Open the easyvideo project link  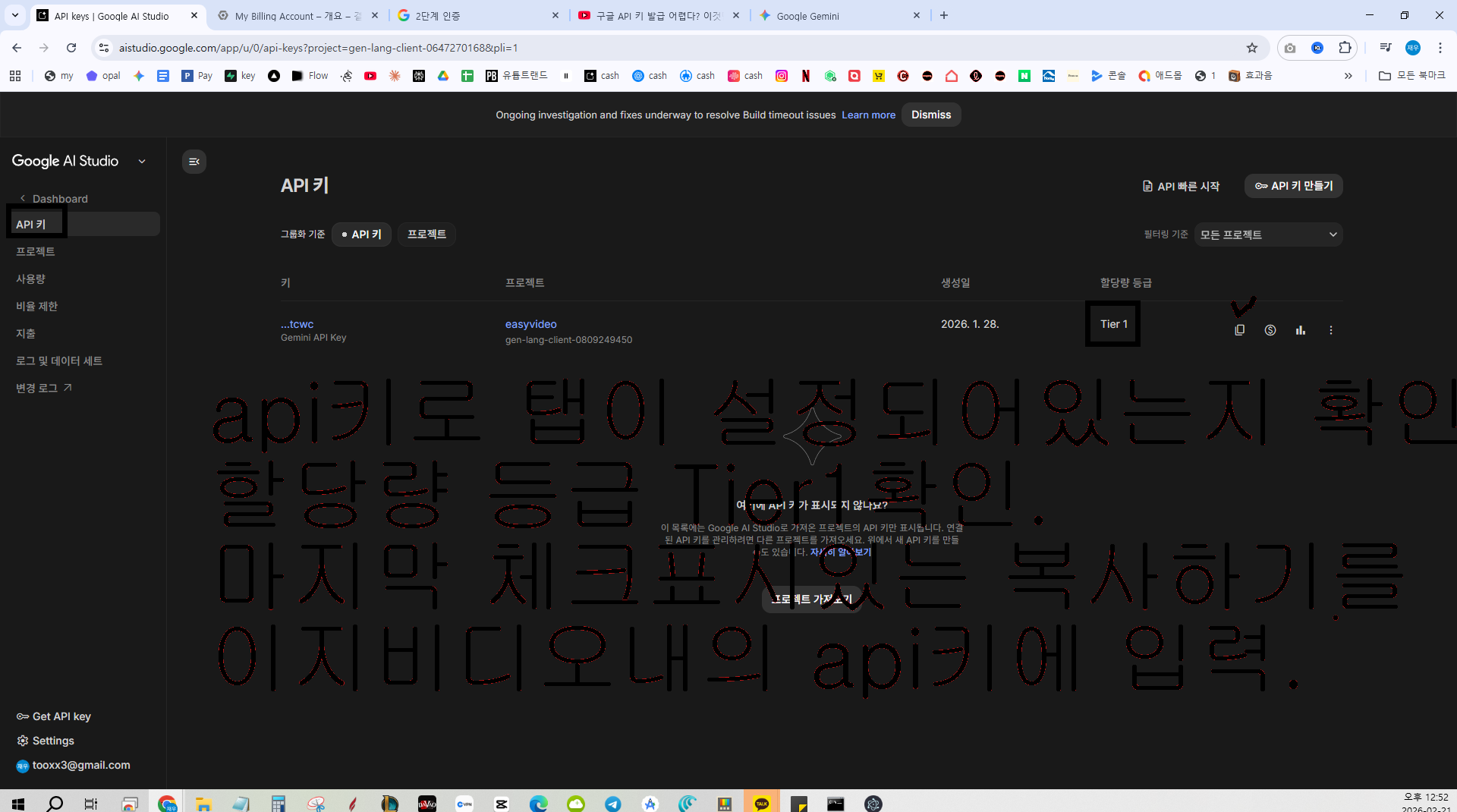tap(531, 324)
